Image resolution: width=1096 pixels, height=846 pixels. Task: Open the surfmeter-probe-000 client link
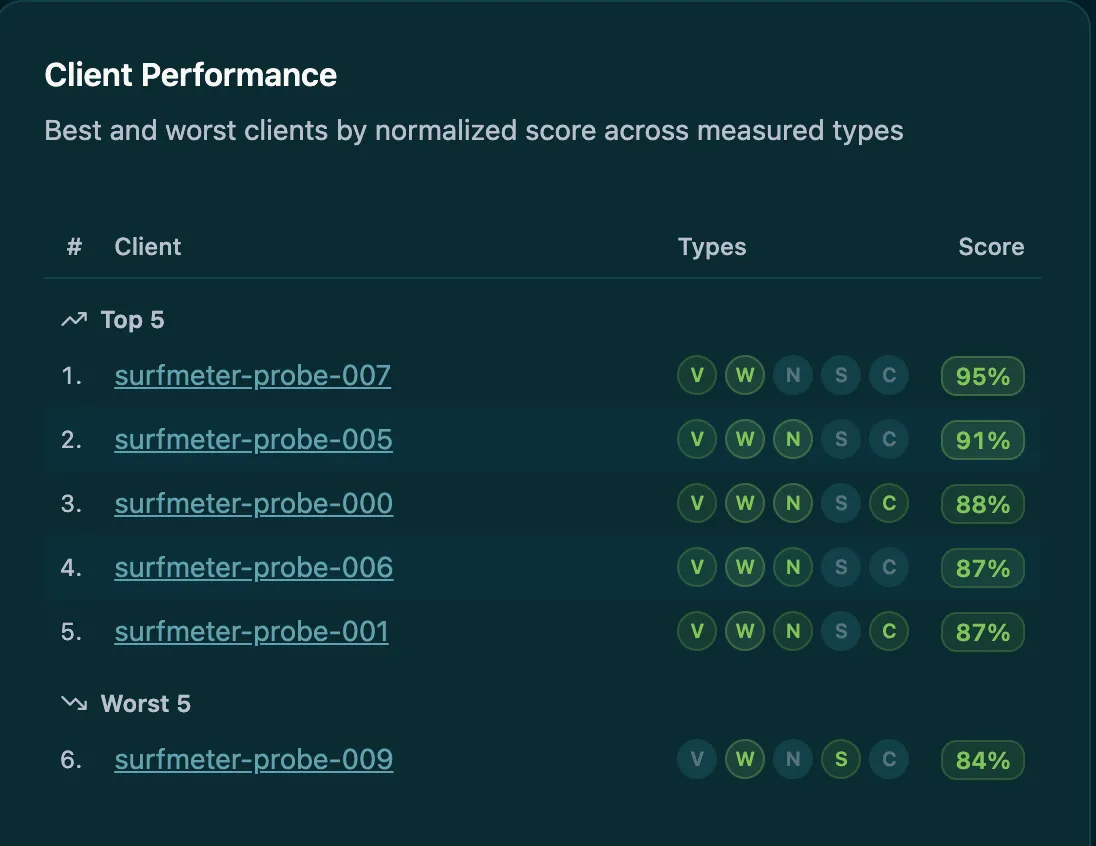click(254, 503)
